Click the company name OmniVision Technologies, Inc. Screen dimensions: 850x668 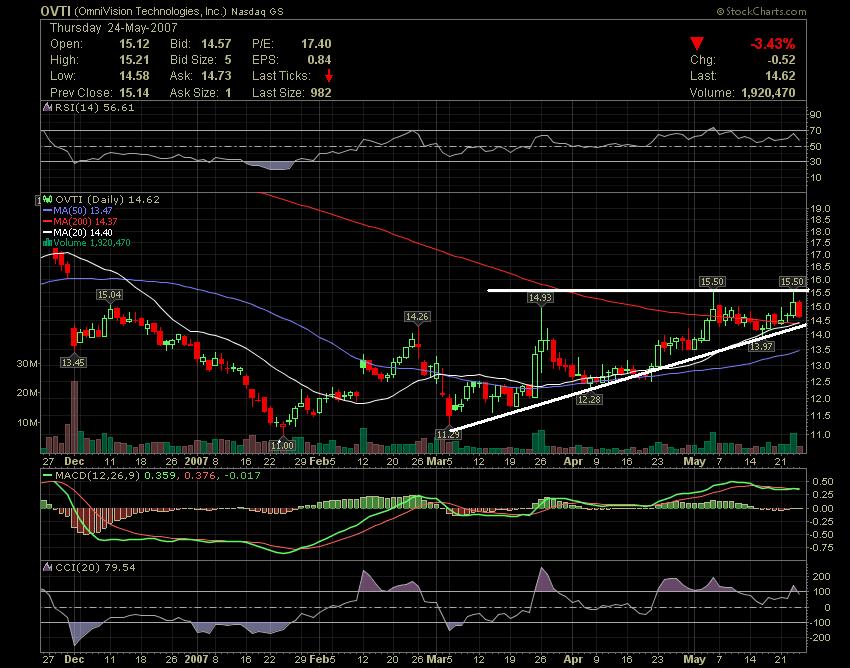(x=150, y=11)
